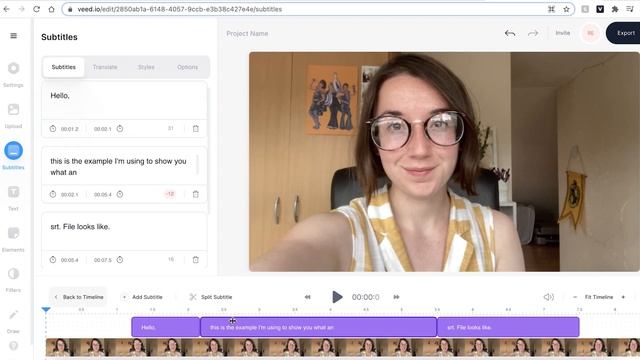The height and width of the screenshot is (360, 640).
Task: Open the hamburger menu in the sidebar
Action: click(x=13, y=36)
